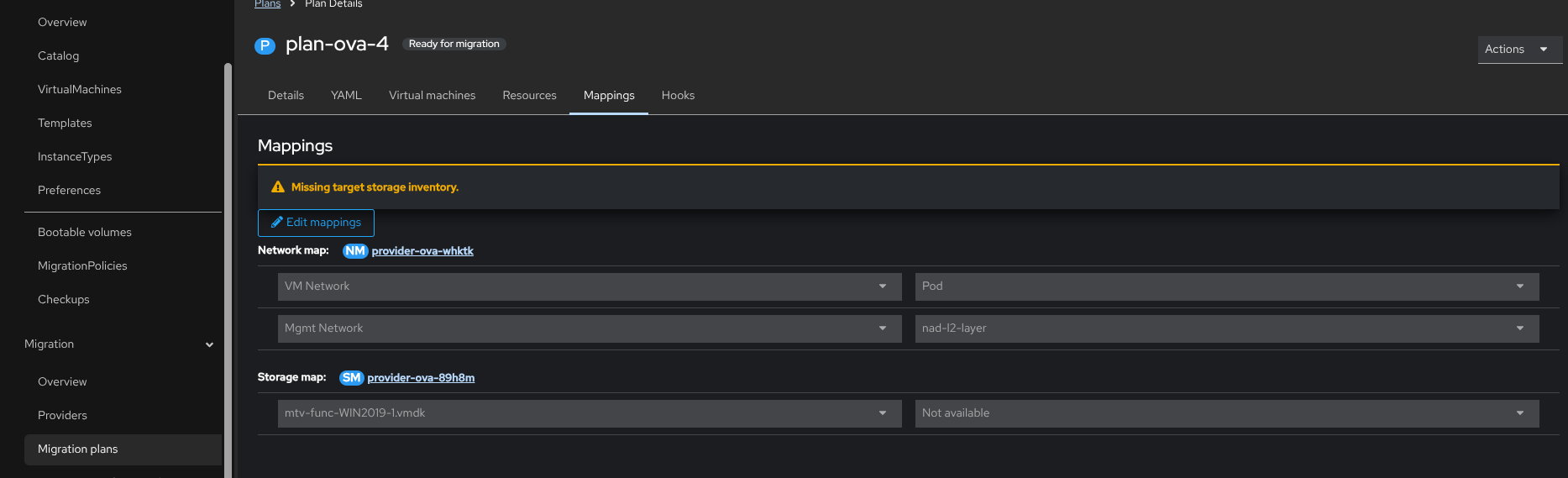Click the blue P plan badge icon
The height and width of the screenshot is (478, 1568).
tap(265, 45)
